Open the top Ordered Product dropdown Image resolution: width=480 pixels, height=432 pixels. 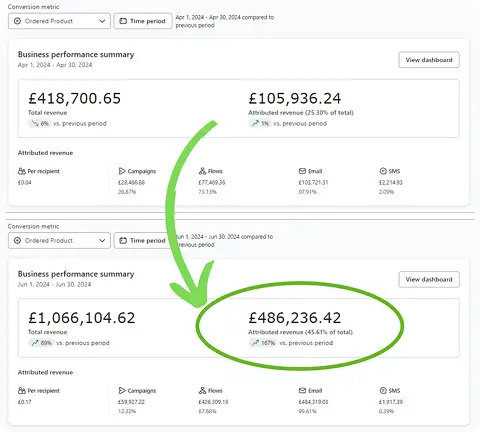tap(59, 21)
